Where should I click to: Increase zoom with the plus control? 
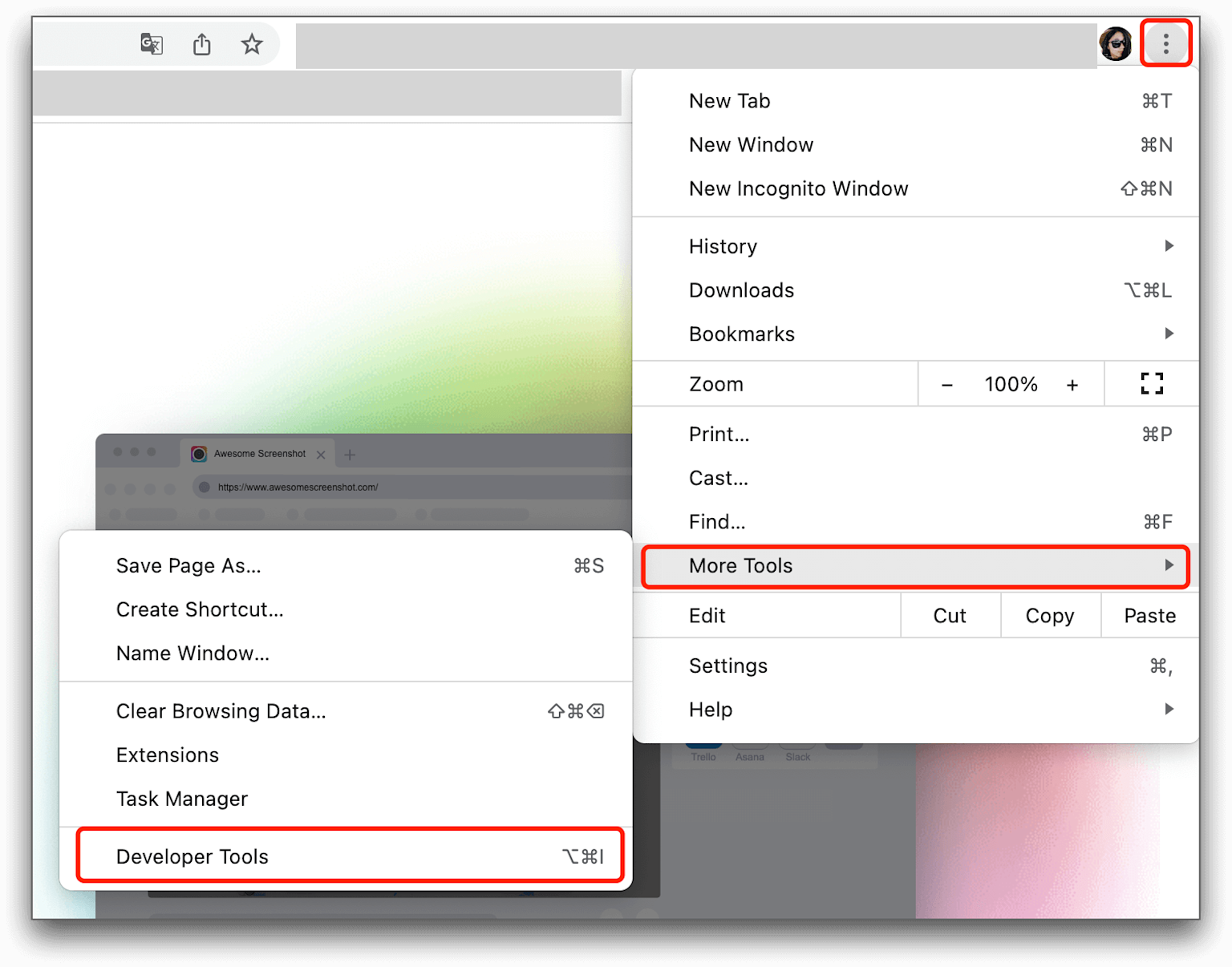pyautogui.click(x=1072, y=384)
